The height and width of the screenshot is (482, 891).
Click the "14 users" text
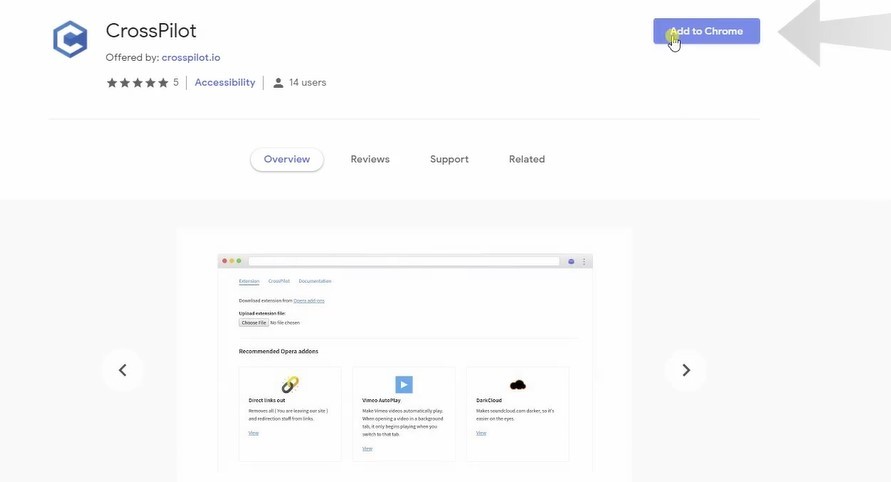[x=307, y=82]
